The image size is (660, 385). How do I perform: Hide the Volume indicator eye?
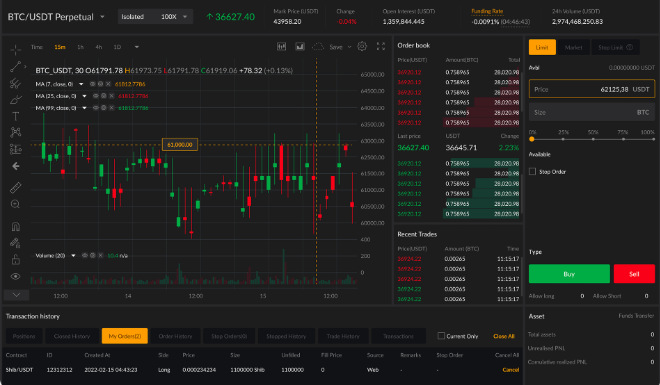(85, 255)
